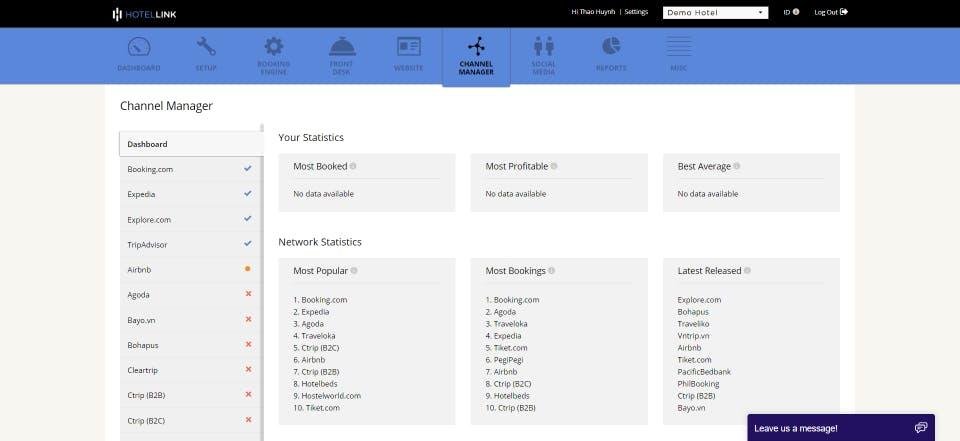Image resolution: width=960 pixels, height=441 pixels.
Task: Open Misc lines icon
Action: tap(678, 47)
